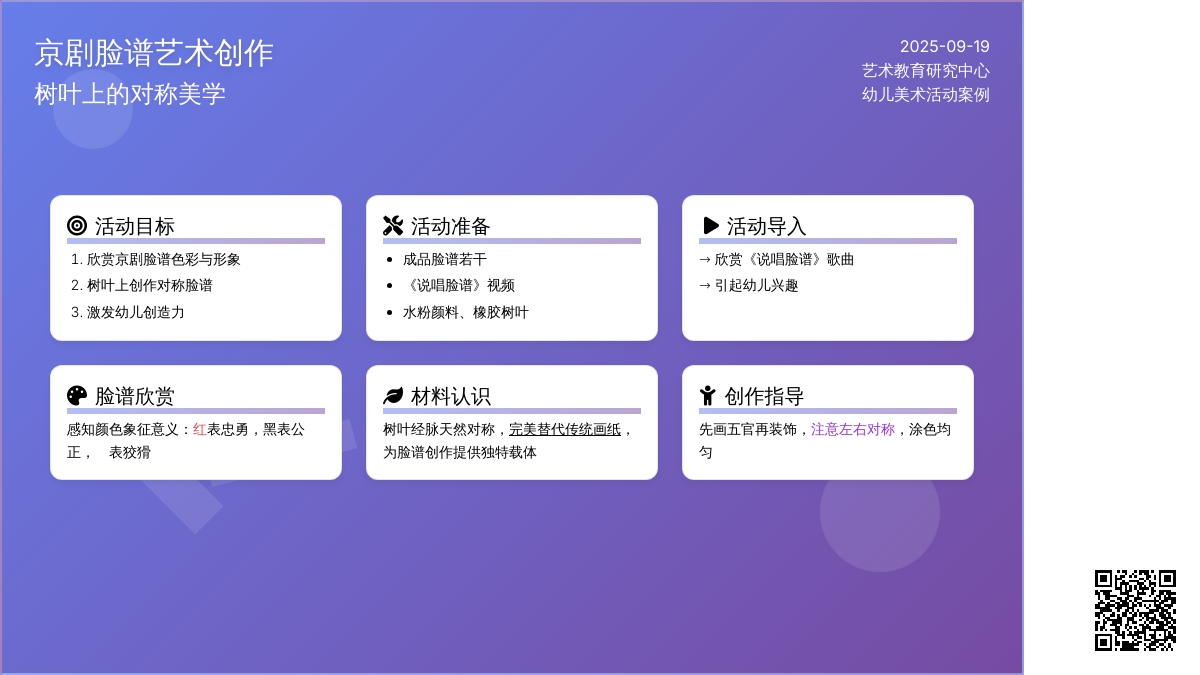Click the 幼儿美术活动案例 label
The height and width of the screenshot is (675, 1200).
click(925, 94)
